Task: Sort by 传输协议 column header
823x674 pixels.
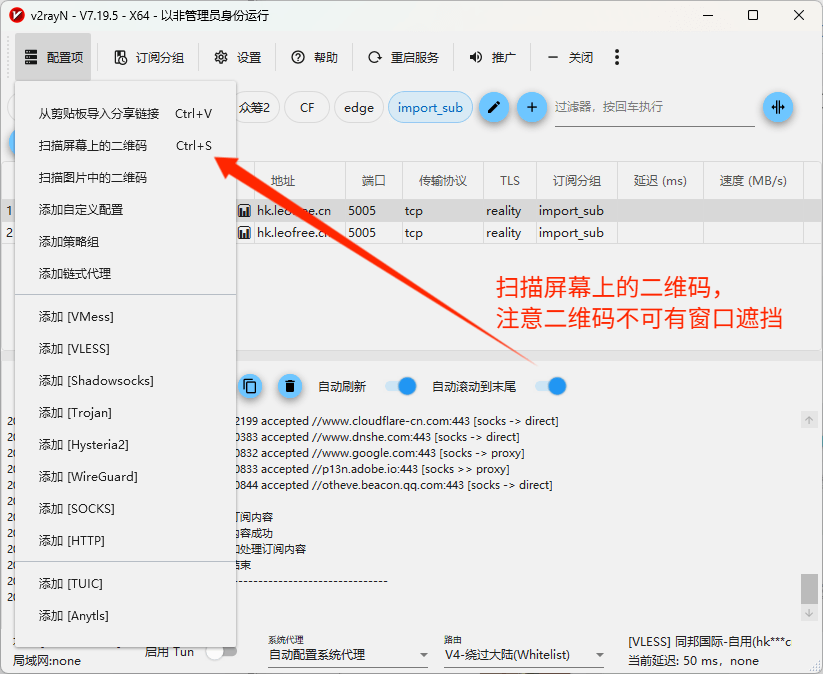Action: tap(442, 181)
